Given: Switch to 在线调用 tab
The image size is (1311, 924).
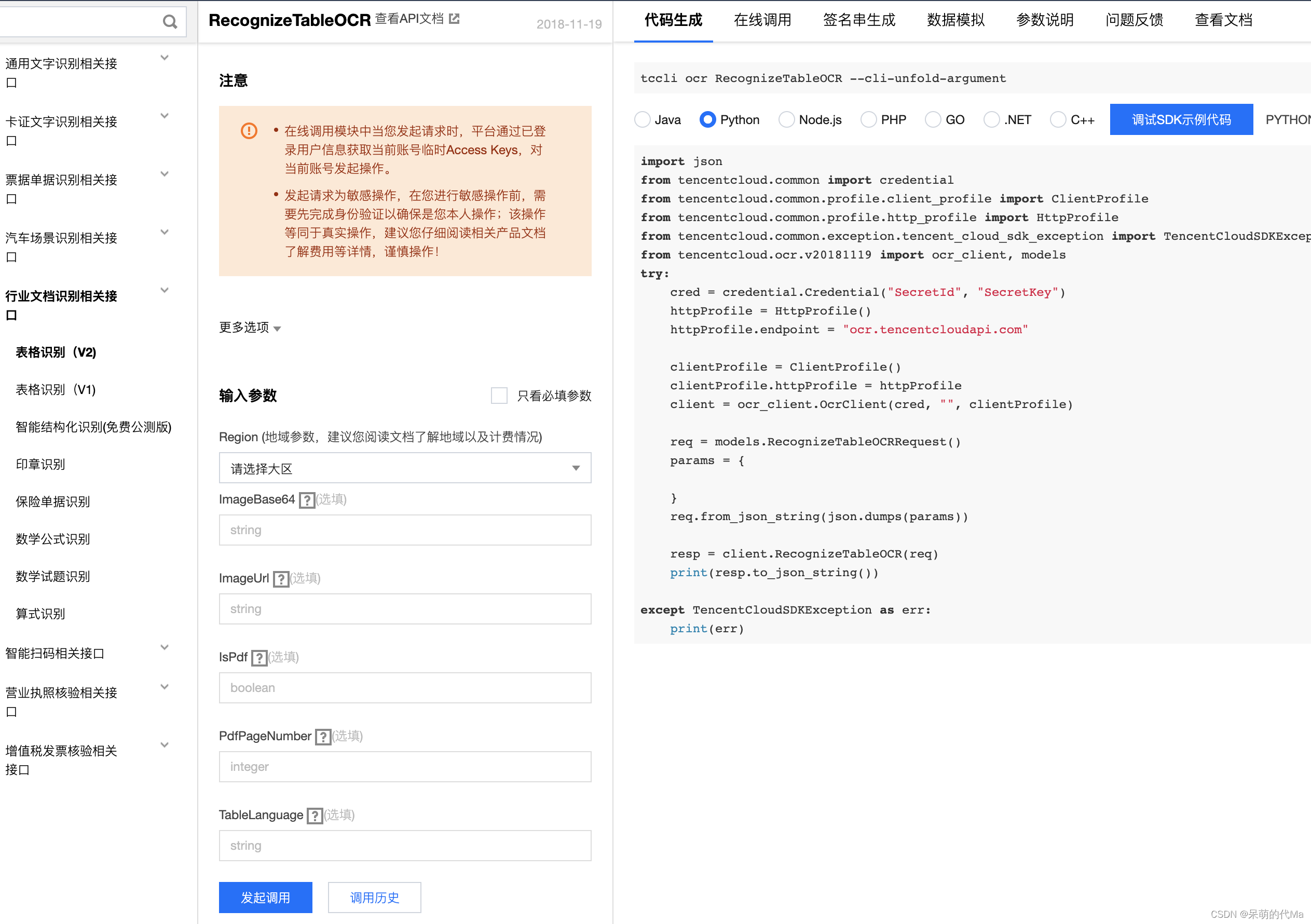Looking at the screenshot, I should (762, 21).
